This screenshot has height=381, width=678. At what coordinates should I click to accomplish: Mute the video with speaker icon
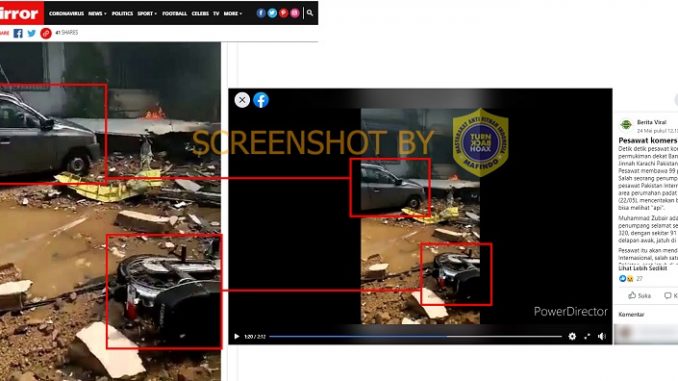tap(601, 336)
